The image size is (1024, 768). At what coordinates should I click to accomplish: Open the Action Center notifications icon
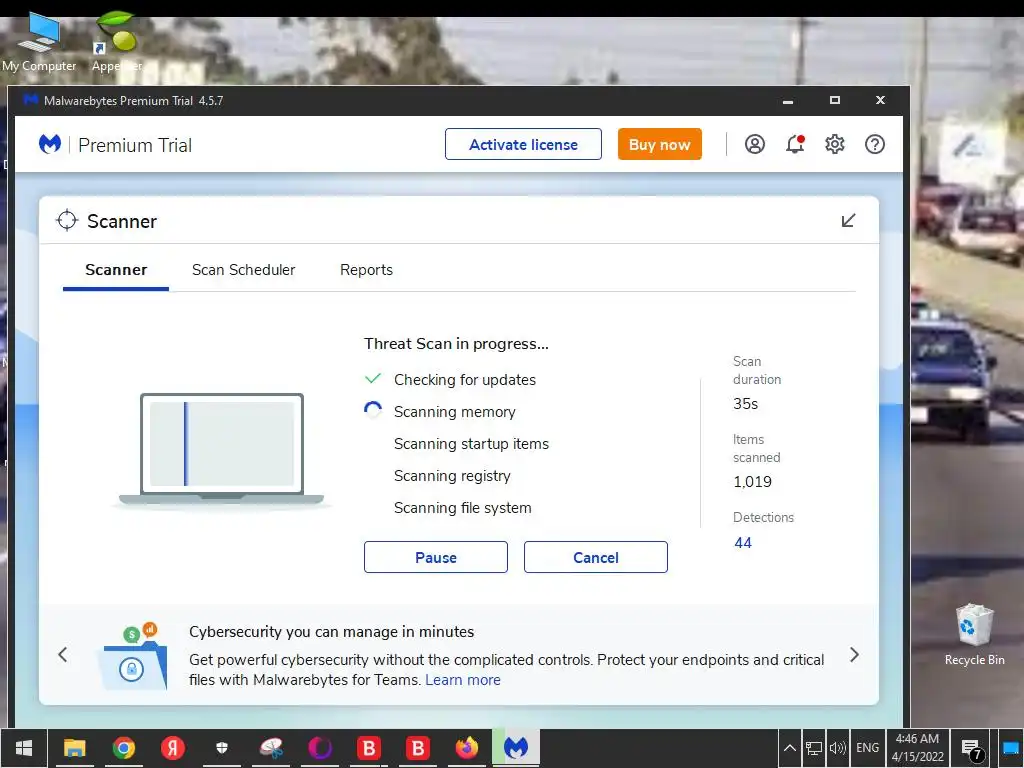(x=971, y=749)
